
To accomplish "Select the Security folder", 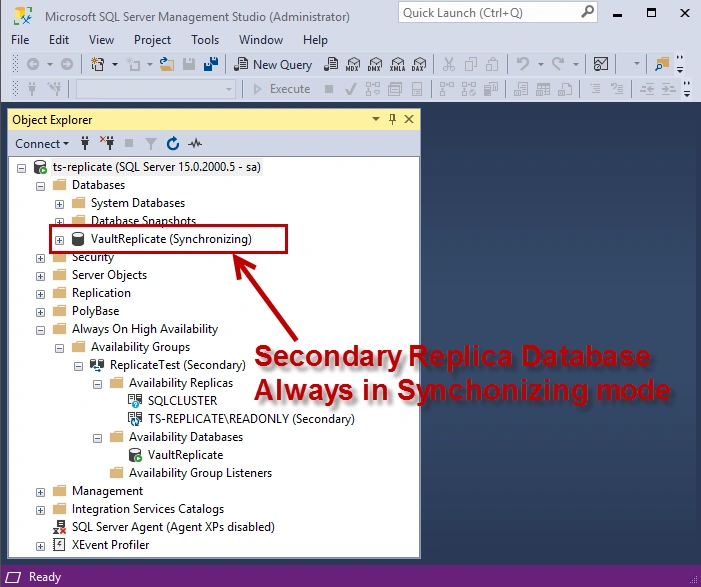I will tap(93, 258).
